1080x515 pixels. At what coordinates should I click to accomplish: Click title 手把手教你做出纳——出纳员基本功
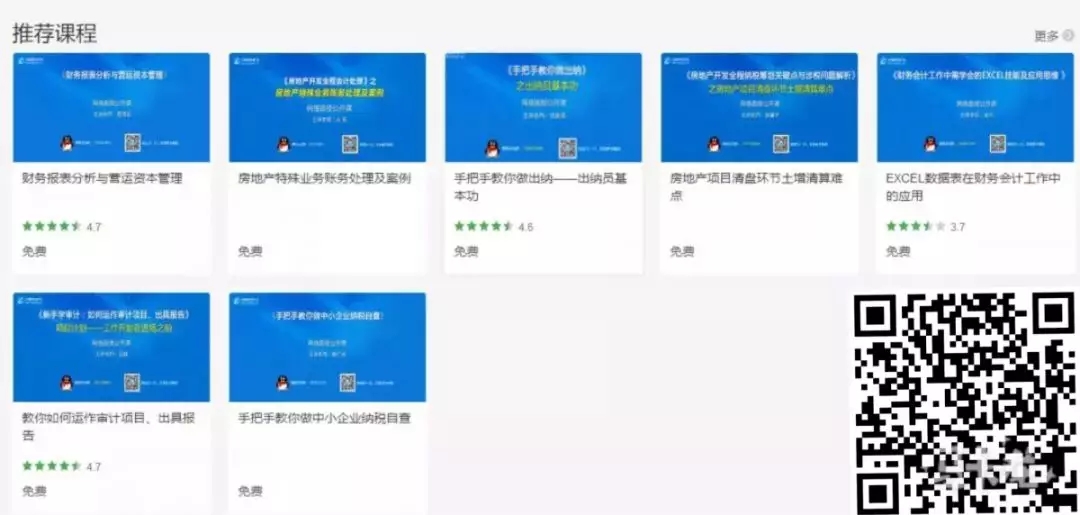click(x=541, y=187)
